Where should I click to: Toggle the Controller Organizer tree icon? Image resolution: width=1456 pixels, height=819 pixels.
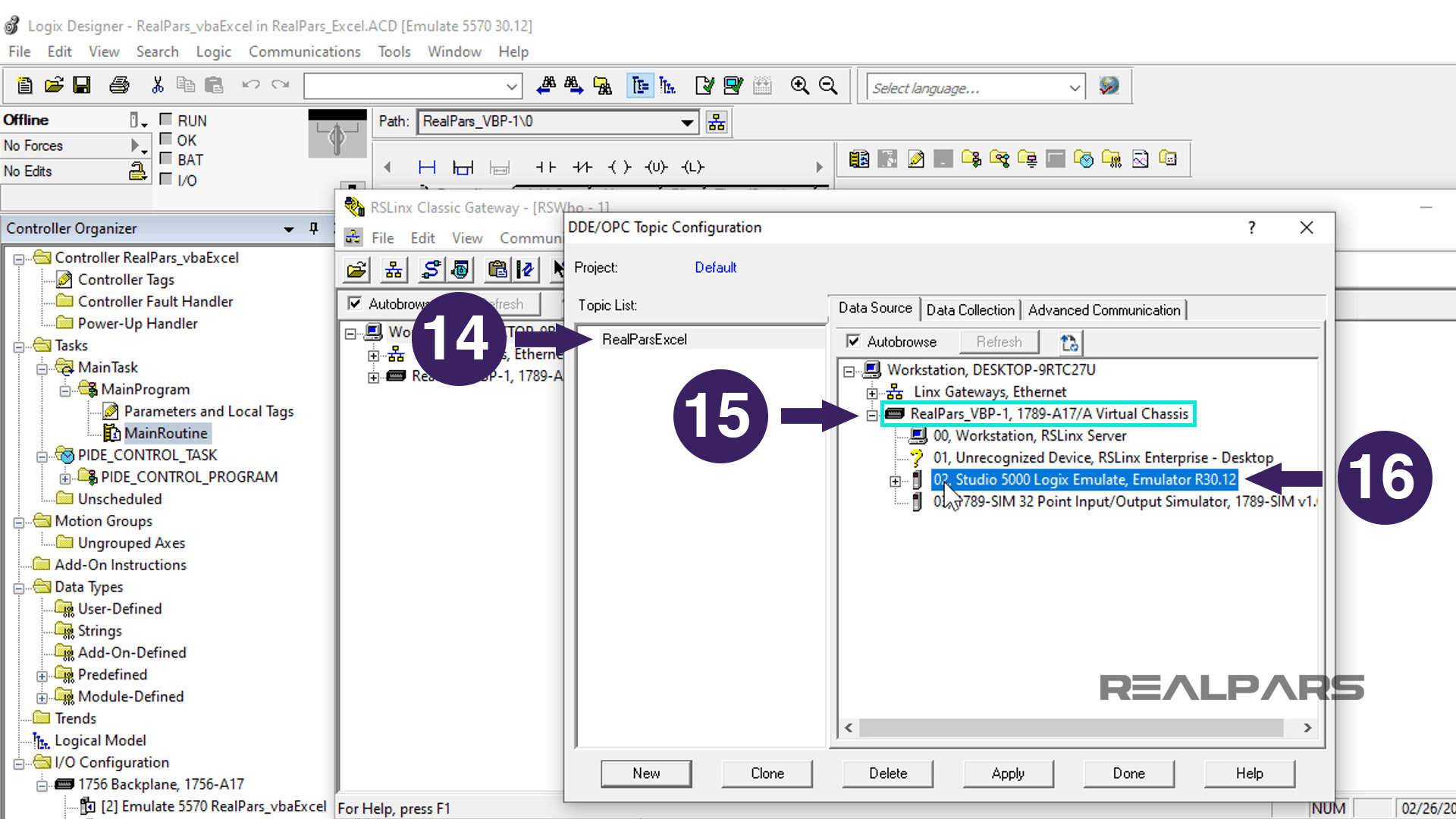point(640,86)
